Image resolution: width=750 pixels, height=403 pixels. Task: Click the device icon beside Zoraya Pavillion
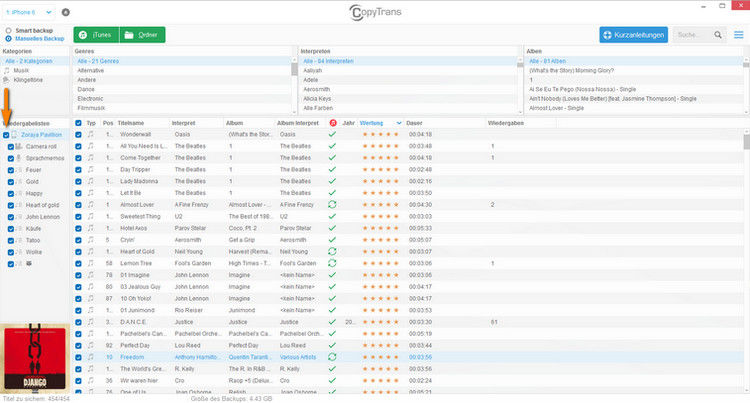pos(15,135)
